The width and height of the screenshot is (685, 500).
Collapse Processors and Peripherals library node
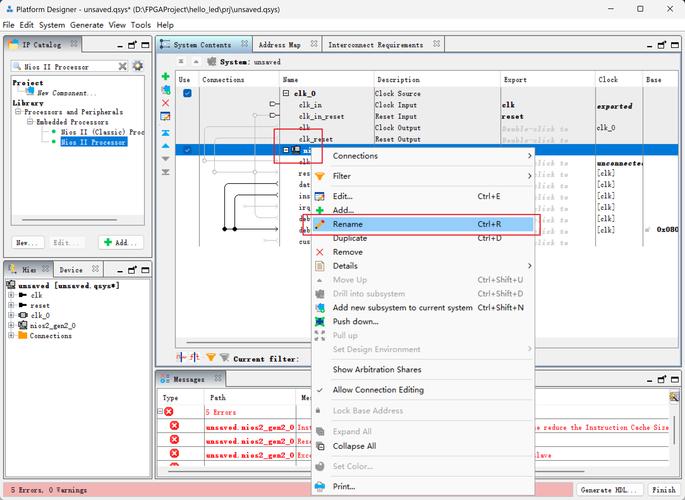(x=18, y=112)
